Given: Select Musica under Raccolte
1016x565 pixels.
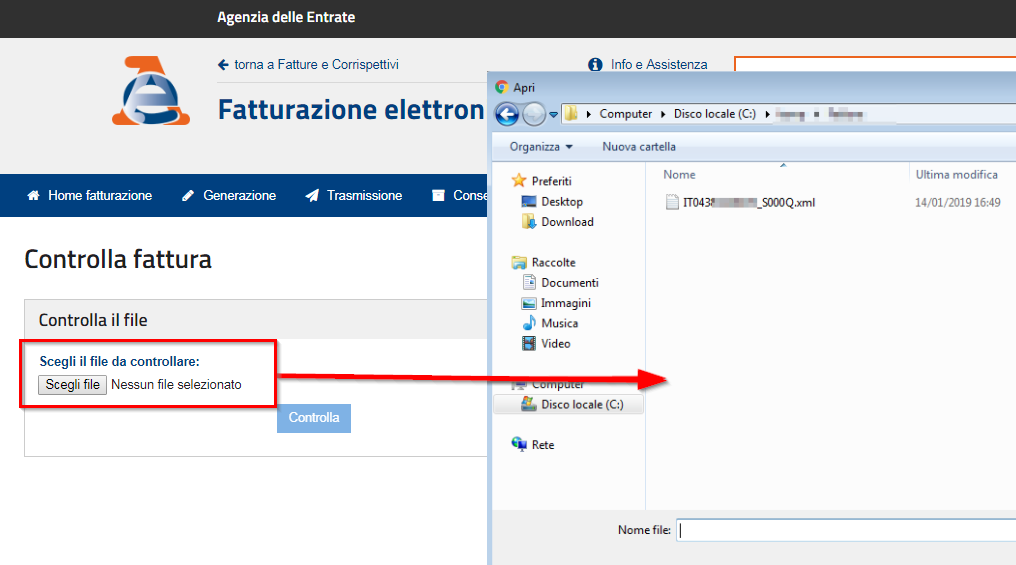Looking at the screenshot, I should 559,323.
